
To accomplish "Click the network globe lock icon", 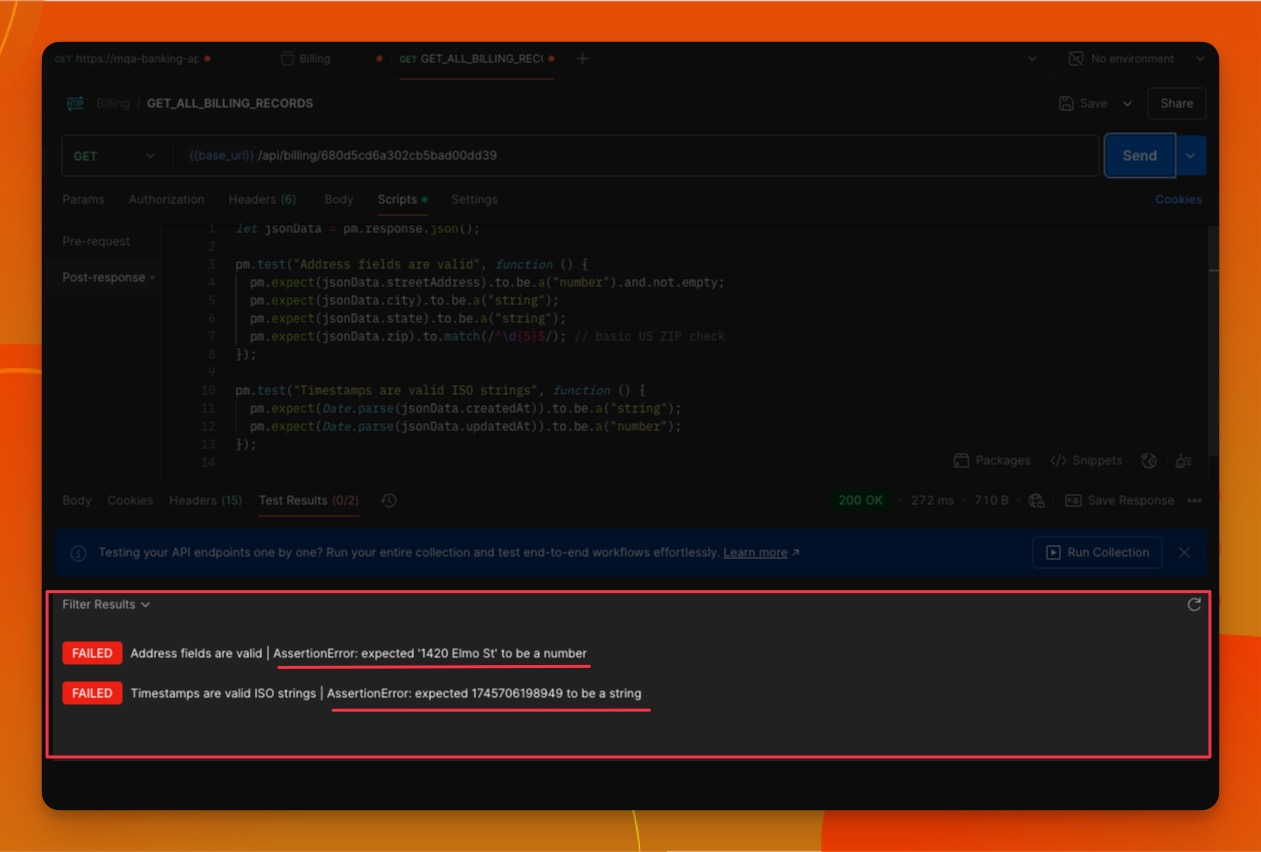I will (x=1036, y=500).
